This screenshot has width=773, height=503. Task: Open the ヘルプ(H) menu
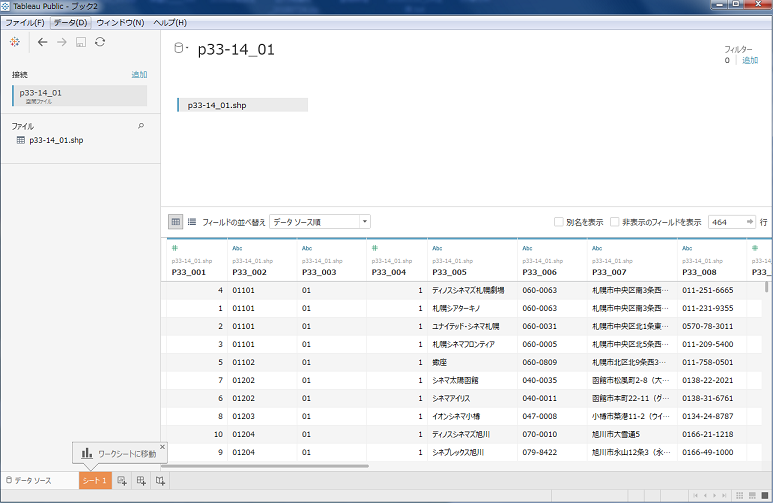point(170,23)
